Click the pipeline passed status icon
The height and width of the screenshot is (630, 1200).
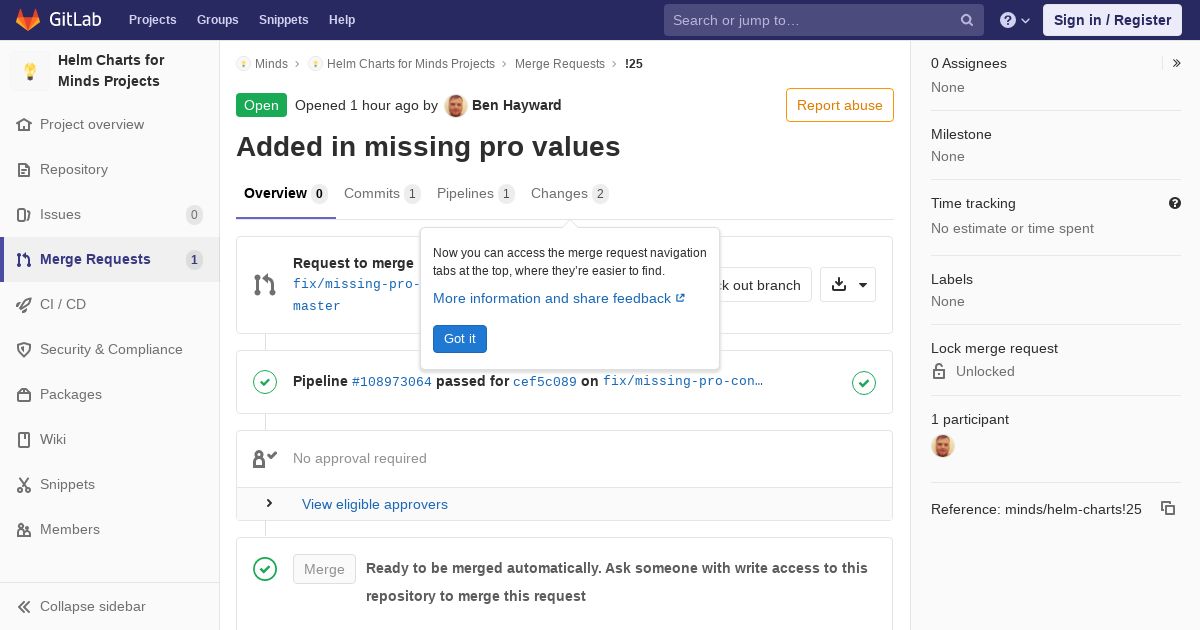pyautogui.click(x=265, y=381)
